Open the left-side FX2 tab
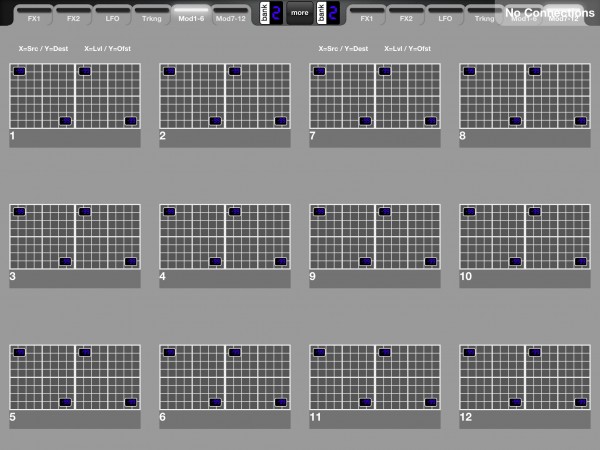This screenshot has height=450, width=600. 73,16
